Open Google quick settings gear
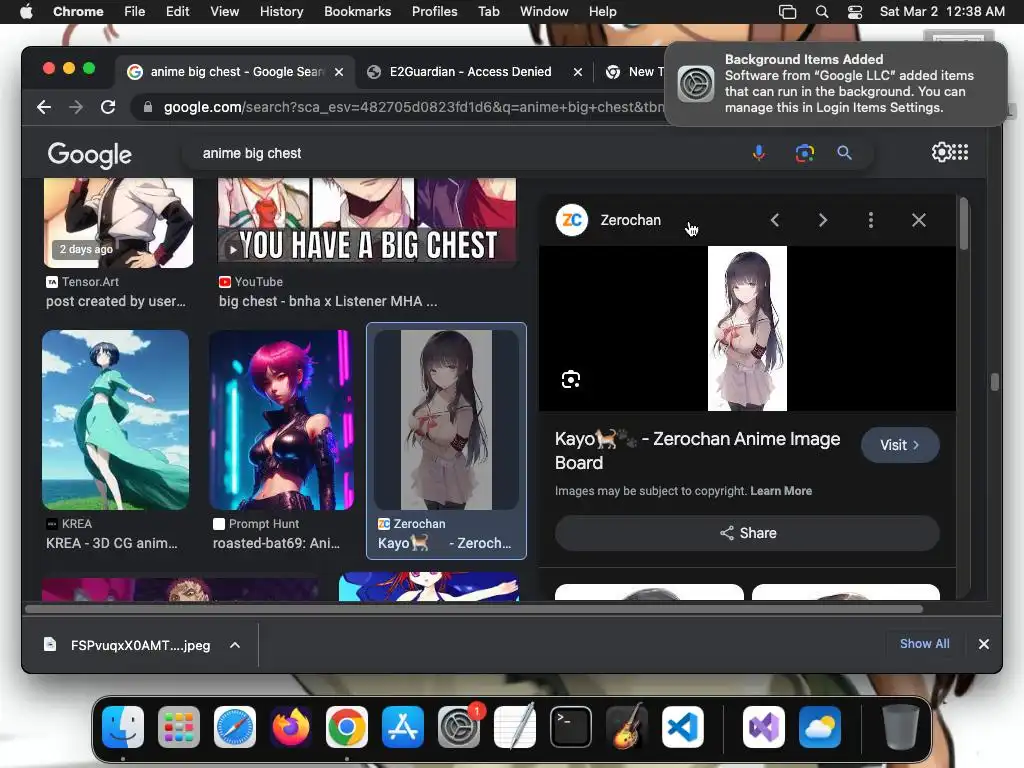1024x768 pixels. click(x=941, y=152)
